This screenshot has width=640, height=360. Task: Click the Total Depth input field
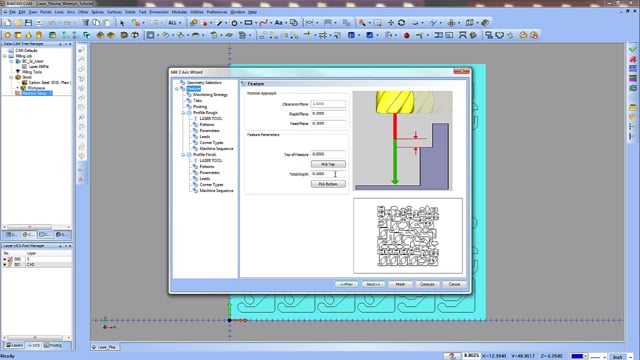pyautogui.click(x=328, y=174)
